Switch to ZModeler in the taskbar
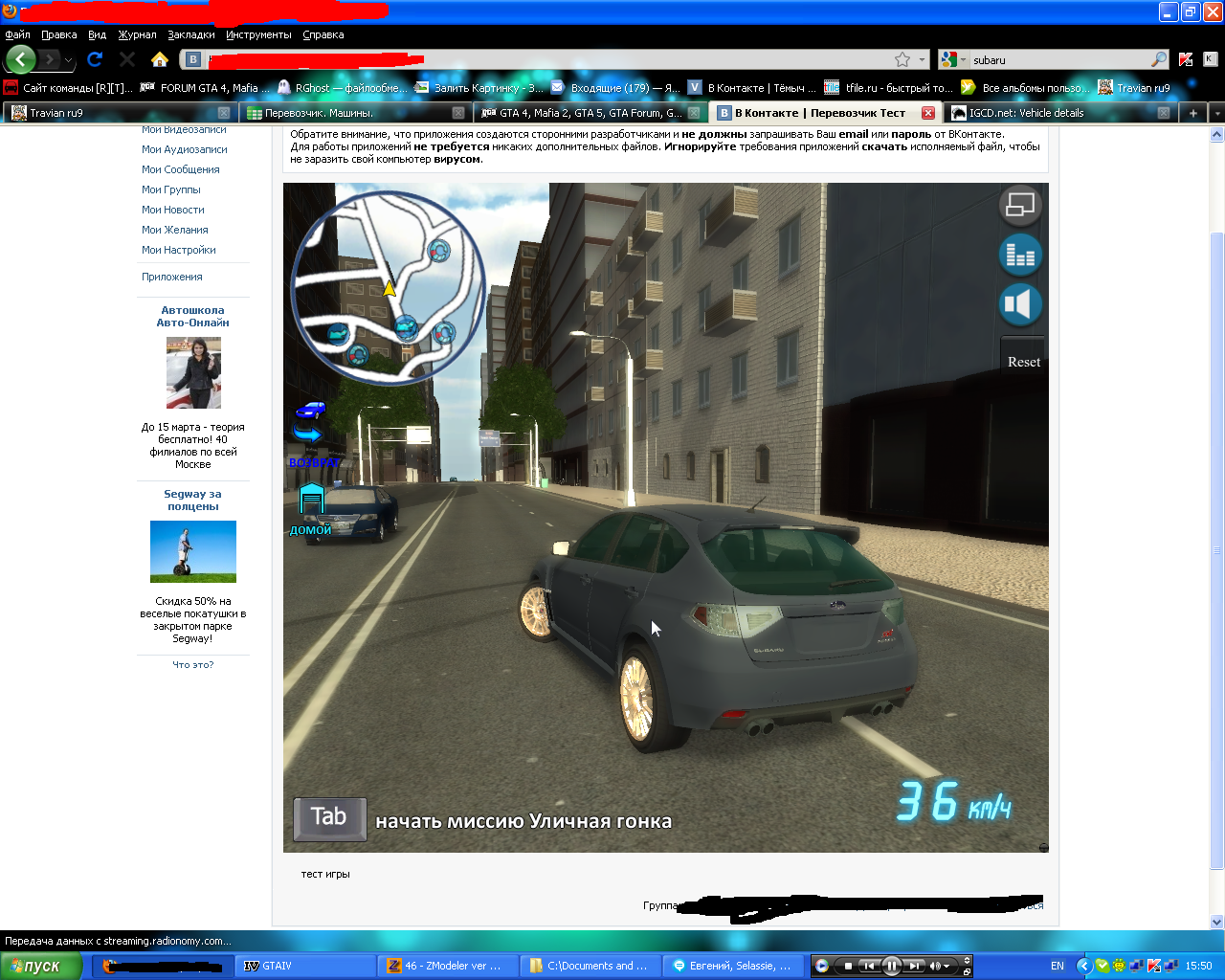The image size is (1225, 980). 447,966
